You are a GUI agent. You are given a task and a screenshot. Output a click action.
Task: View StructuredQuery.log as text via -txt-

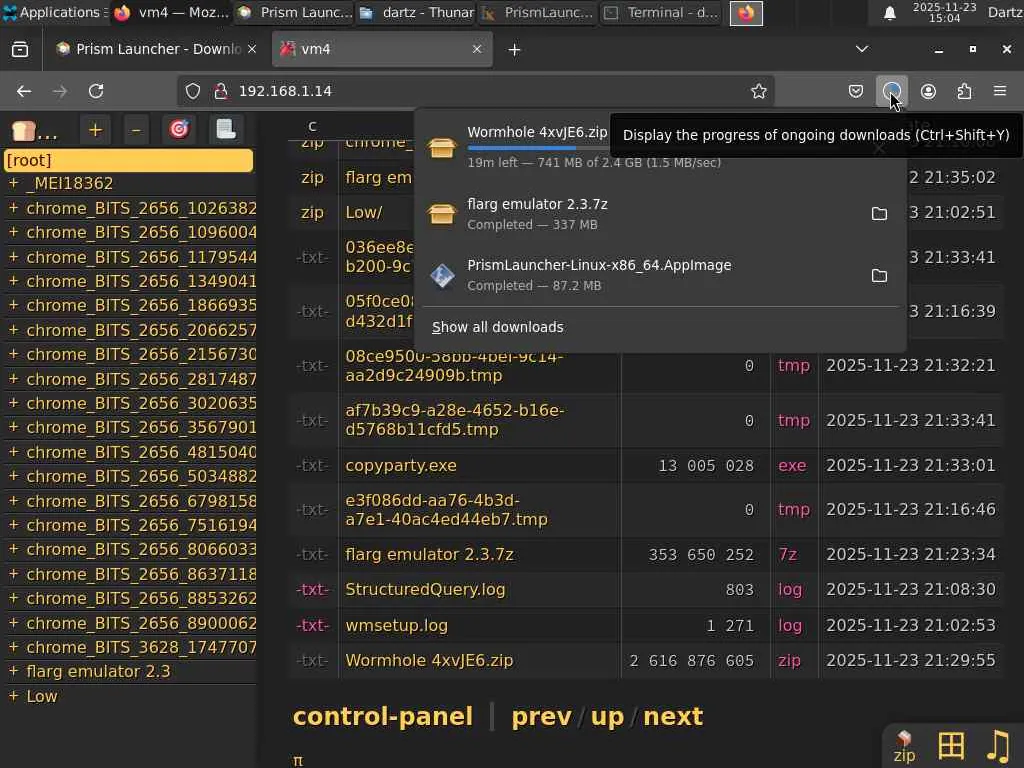312,590
